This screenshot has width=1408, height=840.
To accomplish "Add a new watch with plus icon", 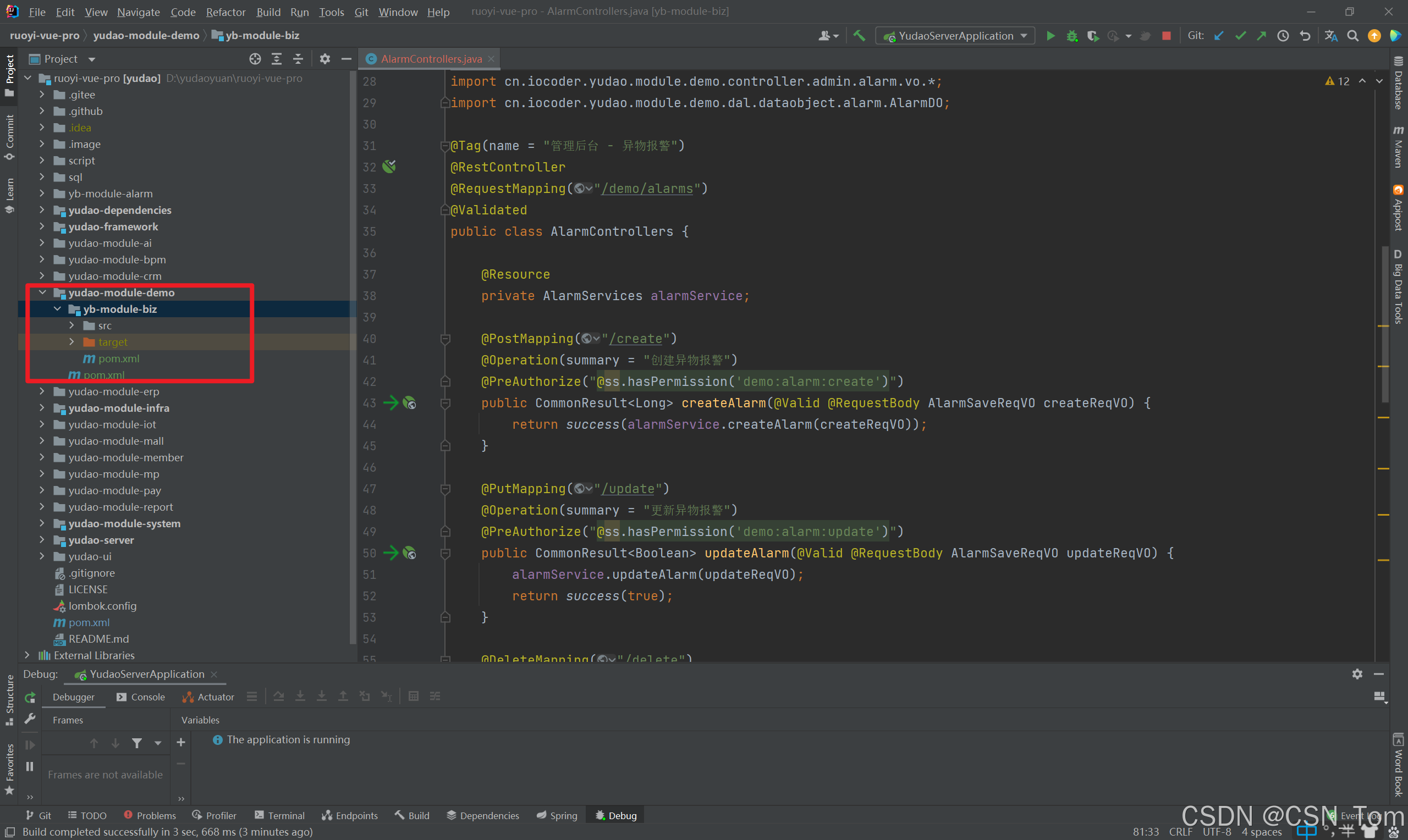I will click(180, 742).
